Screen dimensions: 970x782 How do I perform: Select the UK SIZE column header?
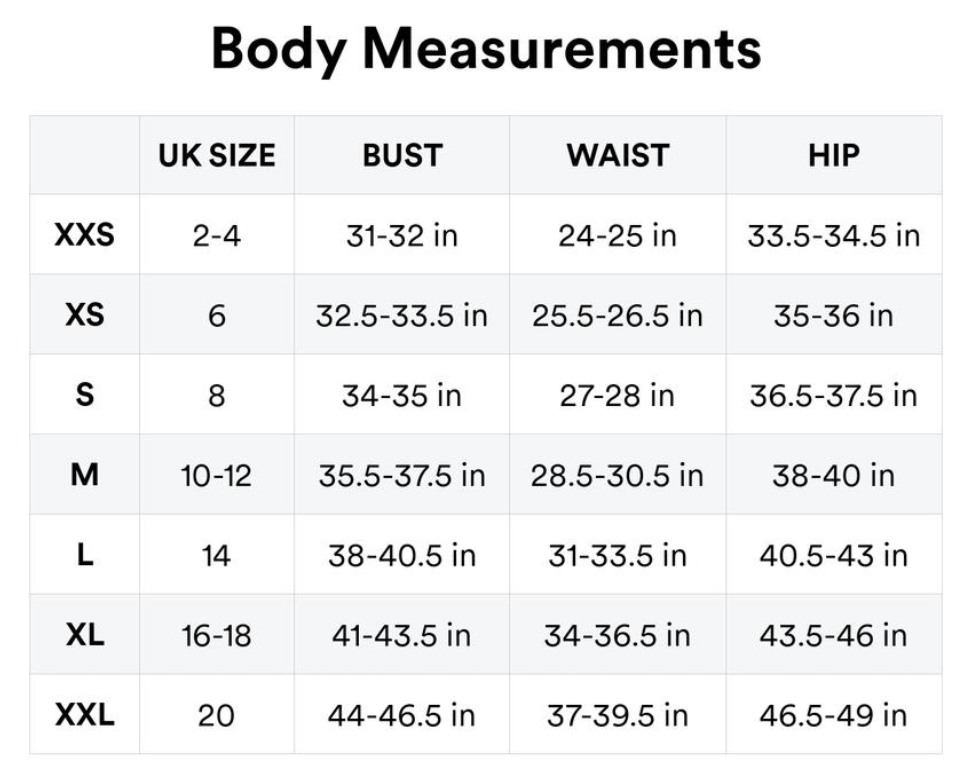point(216,155)
